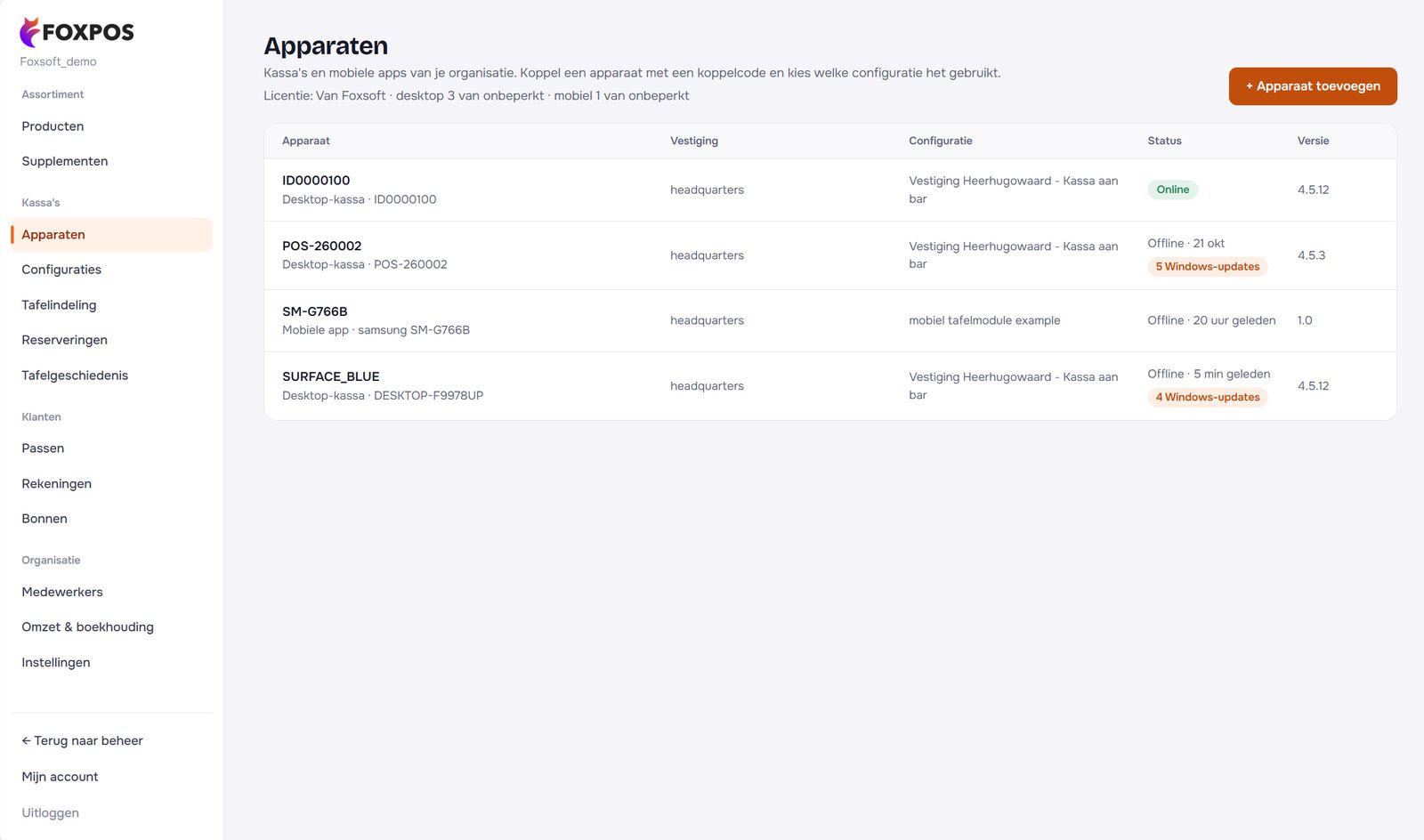Screen dimensions: 1424x840
Task: Open device POS-260002 row
Action: 830,255
